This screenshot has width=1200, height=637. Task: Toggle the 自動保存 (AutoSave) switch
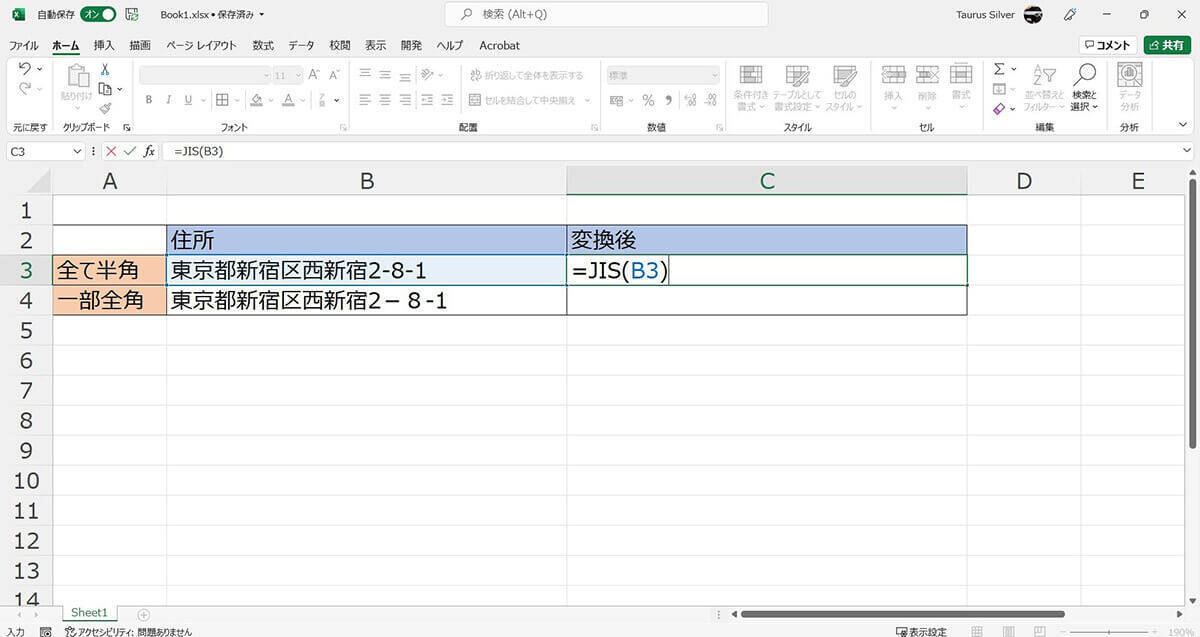[98, 15]
